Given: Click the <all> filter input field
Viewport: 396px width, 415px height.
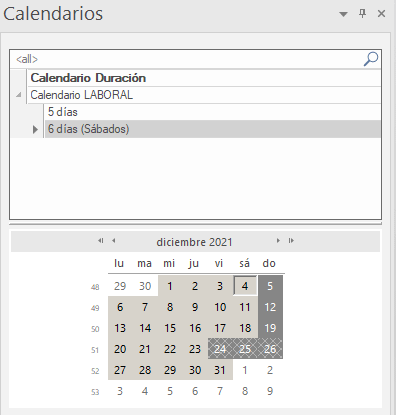Looking at the screenshot, I should tap(187, 59).
